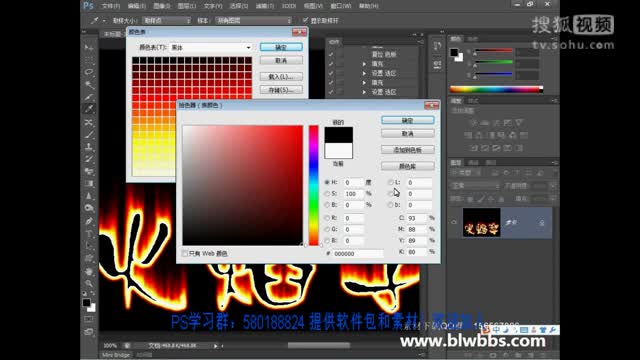Open the 颜色表 preset dropdown
640x360 pixels.
click(211, 47)
